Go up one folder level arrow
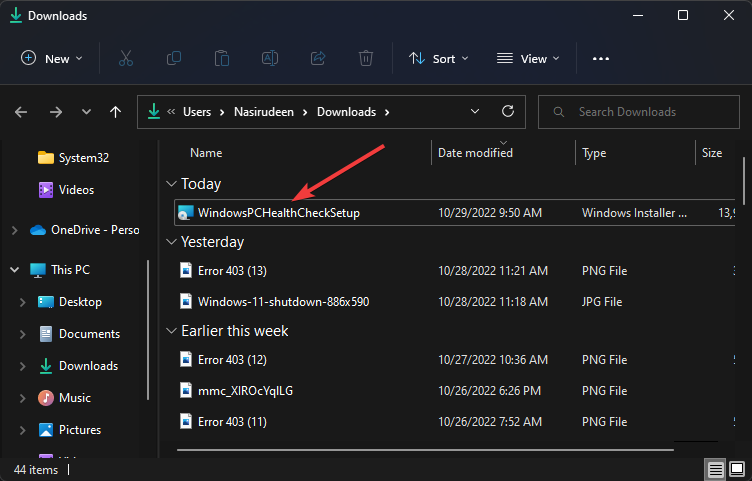 [115, 112]
